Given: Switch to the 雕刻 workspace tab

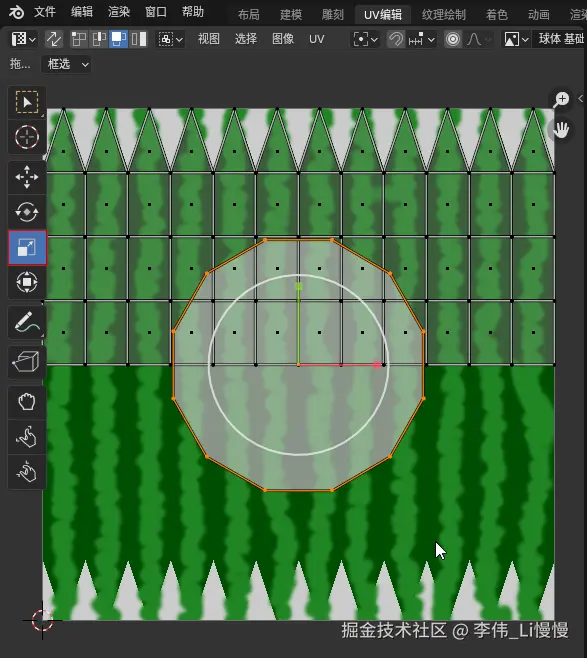Looking at the screenshot, I should (333, 15).
